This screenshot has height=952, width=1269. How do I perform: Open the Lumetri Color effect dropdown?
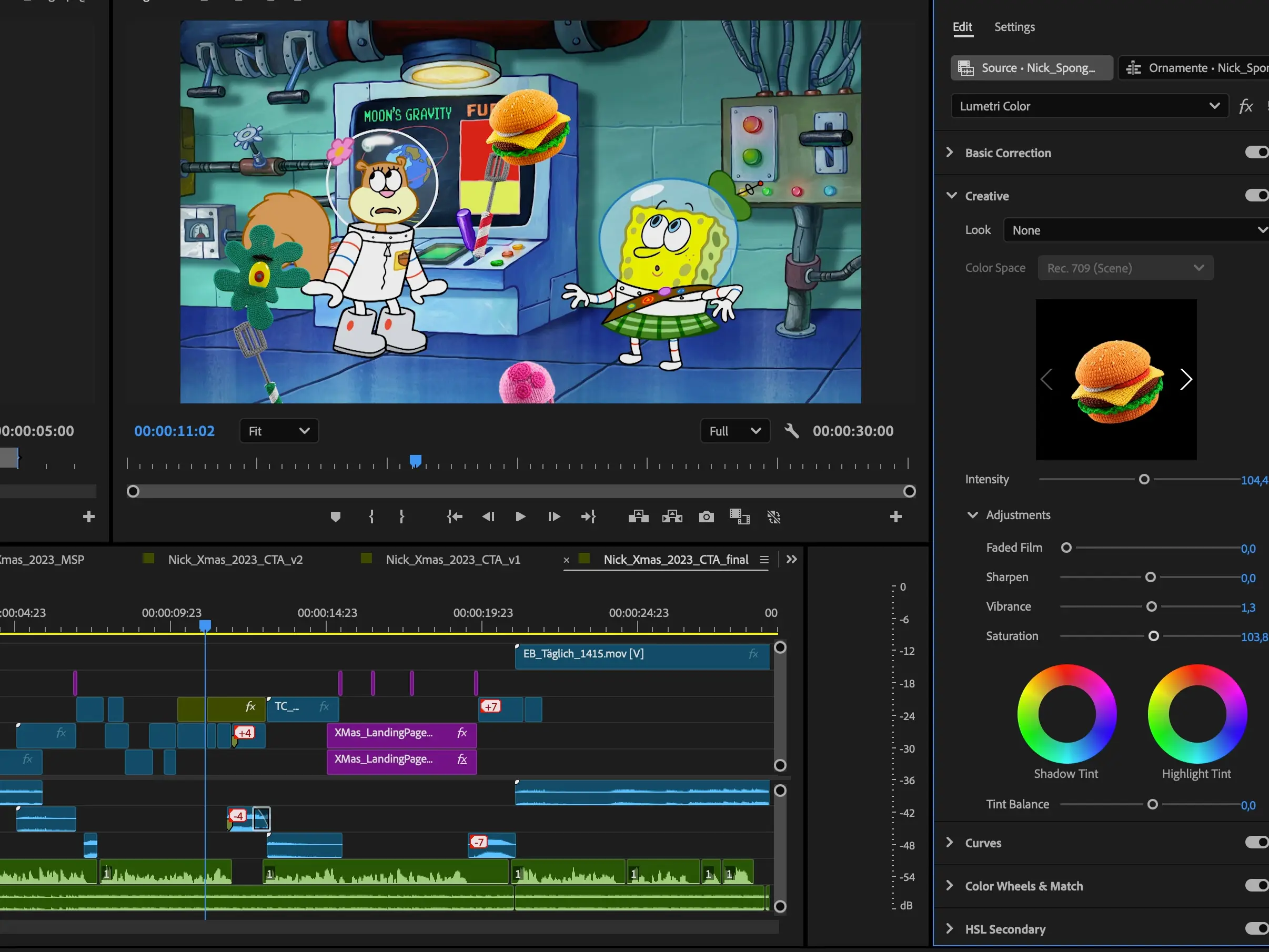tap(1090, 106)
